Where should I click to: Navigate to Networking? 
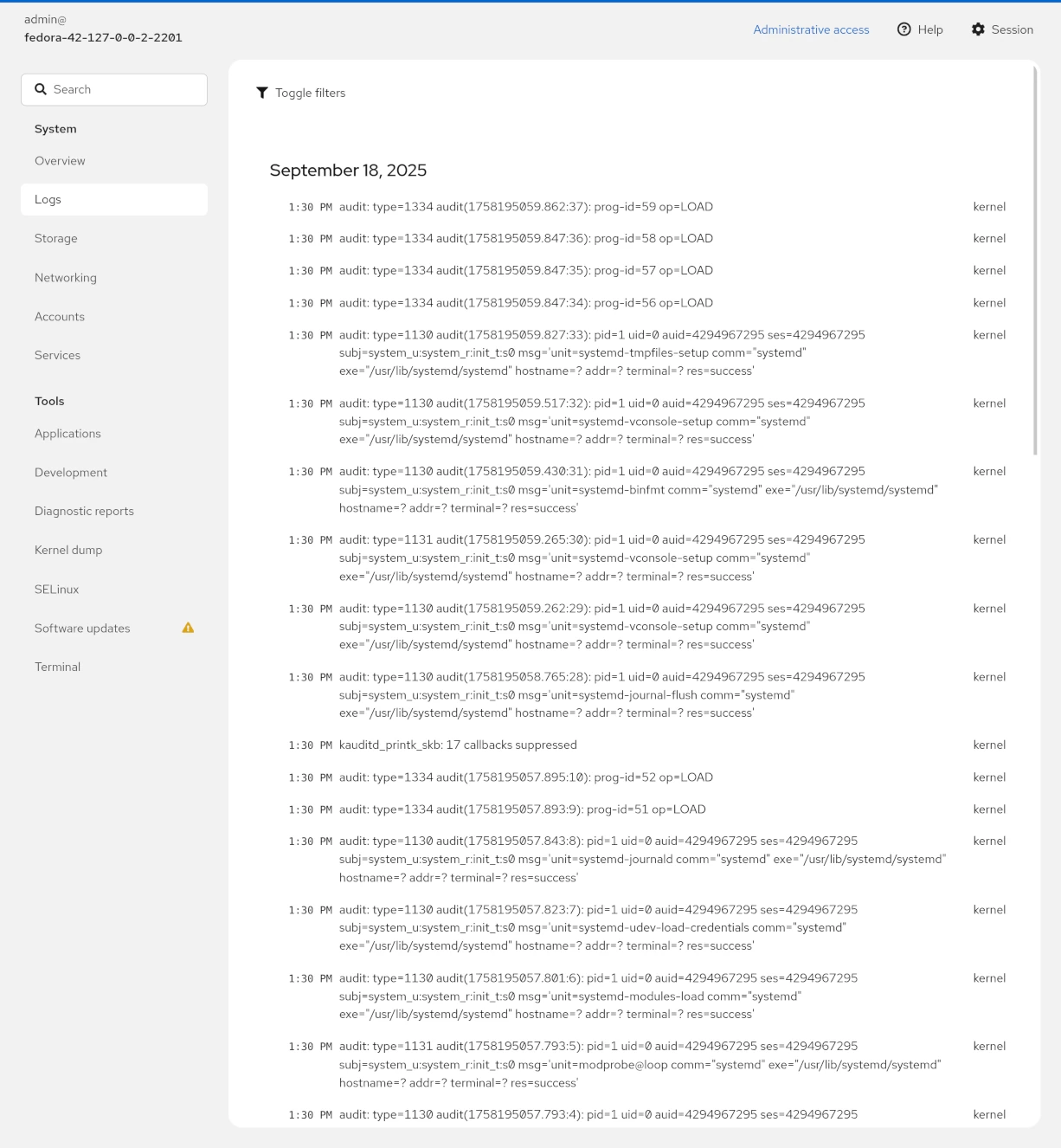point(65,277)
